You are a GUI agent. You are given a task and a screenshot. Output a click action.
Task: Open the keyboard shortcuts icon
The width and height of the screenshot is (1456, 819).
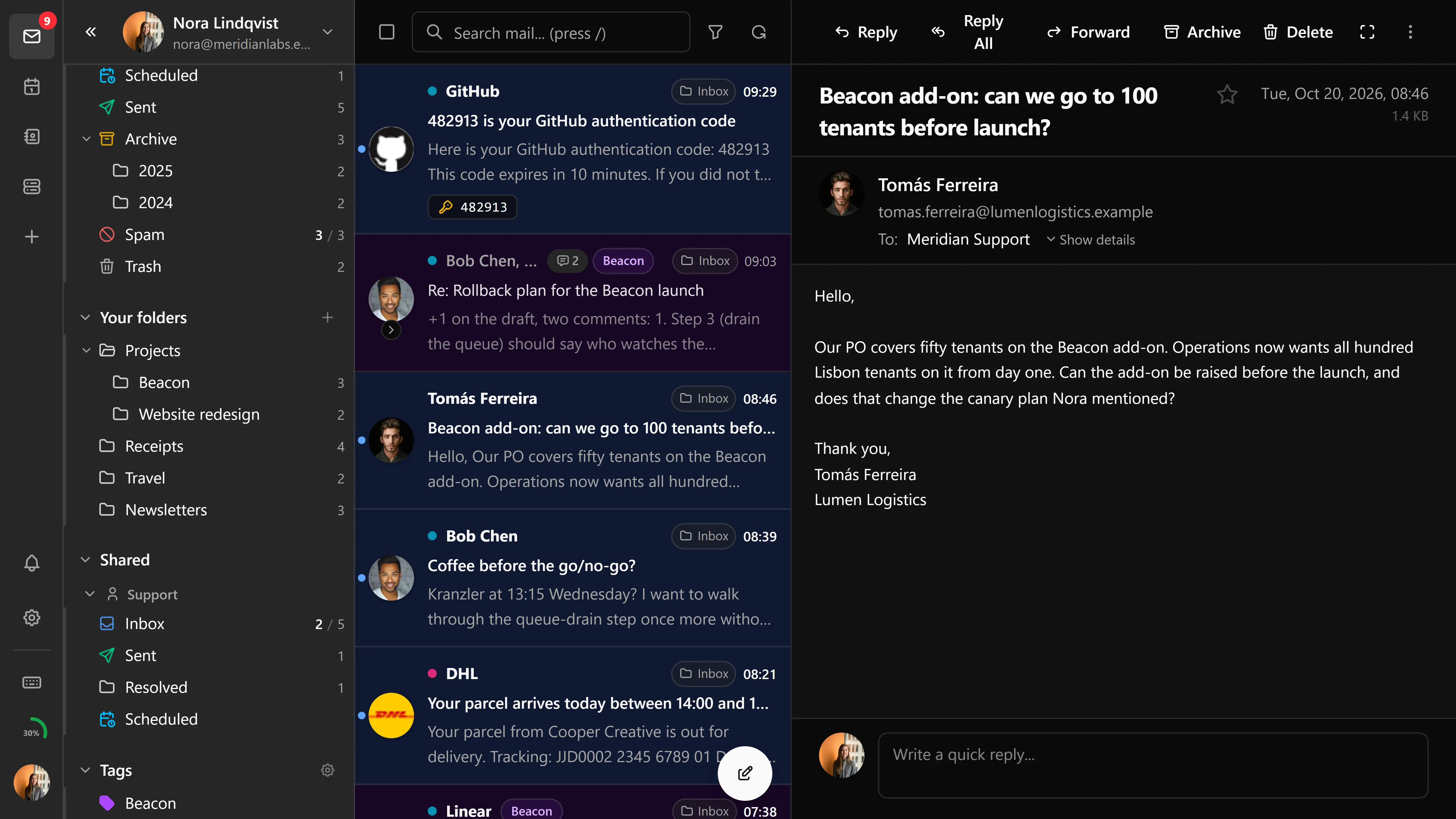pyautogui.click(x=32, y=682)
